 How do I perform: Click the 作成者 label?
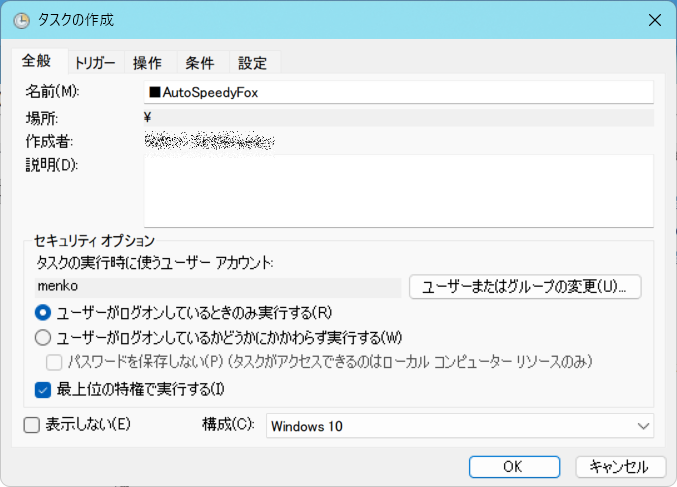pyautogui.click(x=49, y=141)
